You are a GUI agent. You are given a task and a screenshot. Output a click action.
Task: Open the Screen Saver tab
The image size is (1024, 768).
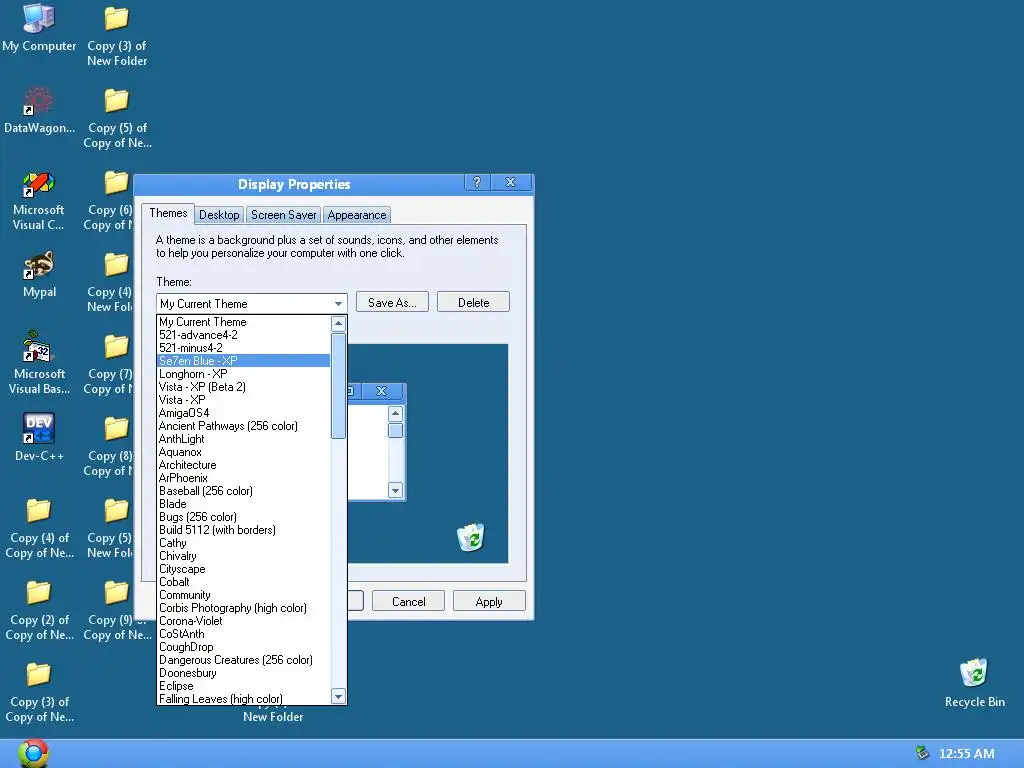coord(283,215)
